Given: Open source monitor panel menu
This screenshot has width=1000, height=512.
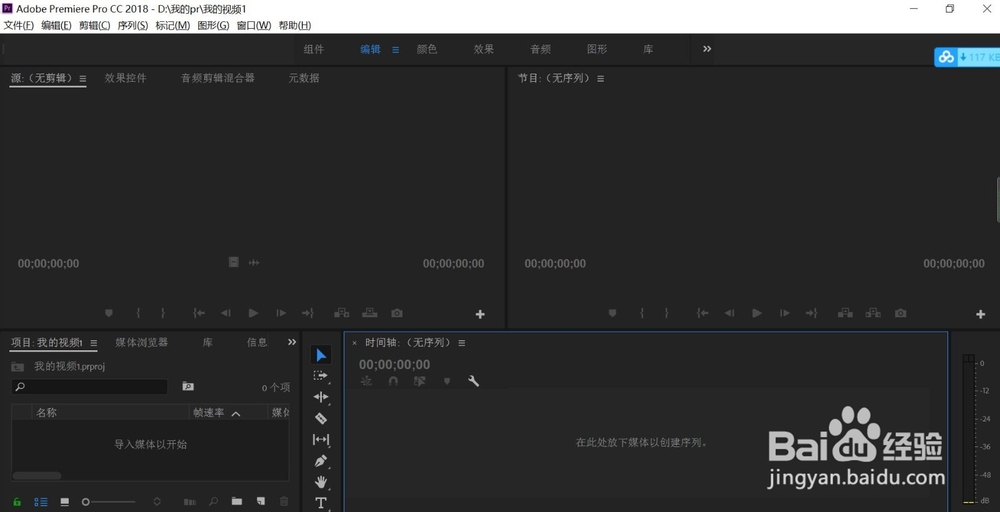Looking at the screenshot, I should [x=83, y=78].
